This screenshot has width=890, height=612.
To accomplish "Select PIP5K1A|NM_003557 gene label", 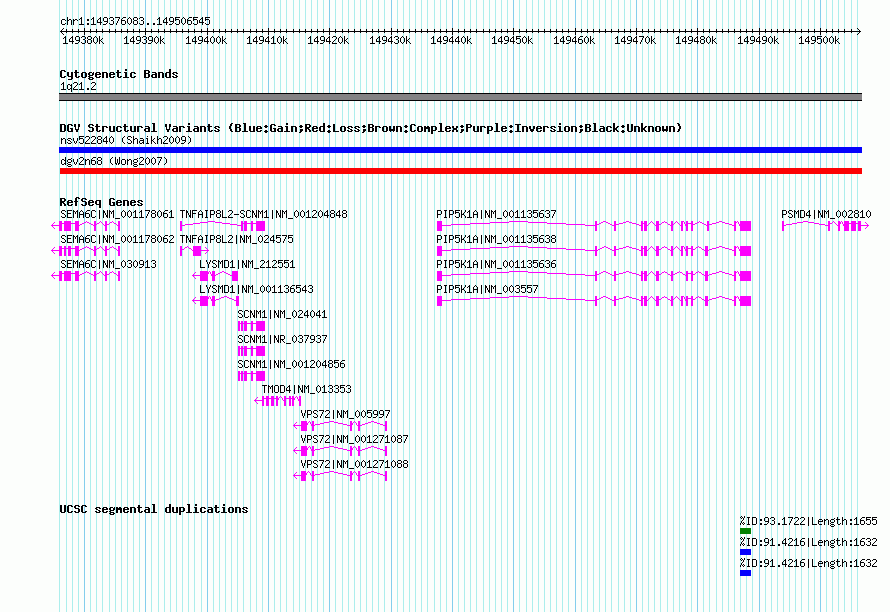I will pos(487,289).
